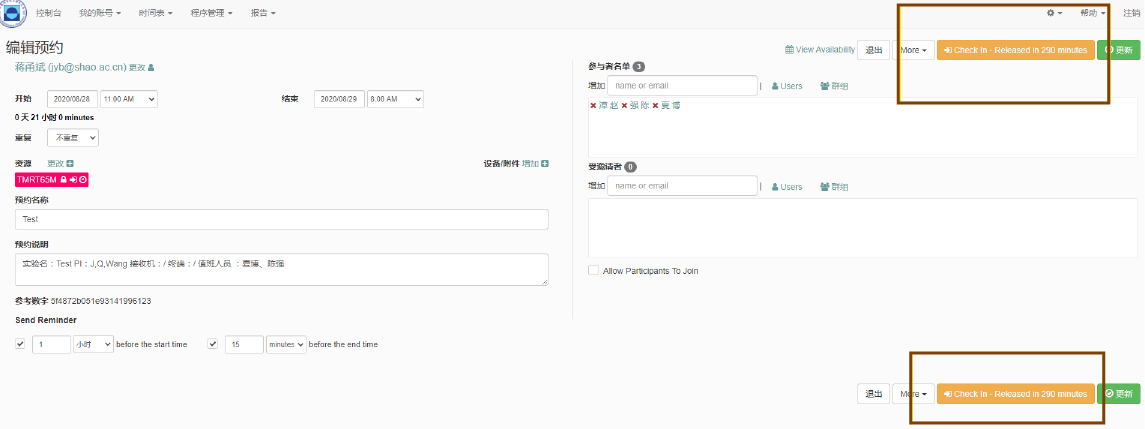This screenshot has height=429, width=1145.
Task: Open the end time 8:00 AM dropdown
Action: click(x=396, y=99)
